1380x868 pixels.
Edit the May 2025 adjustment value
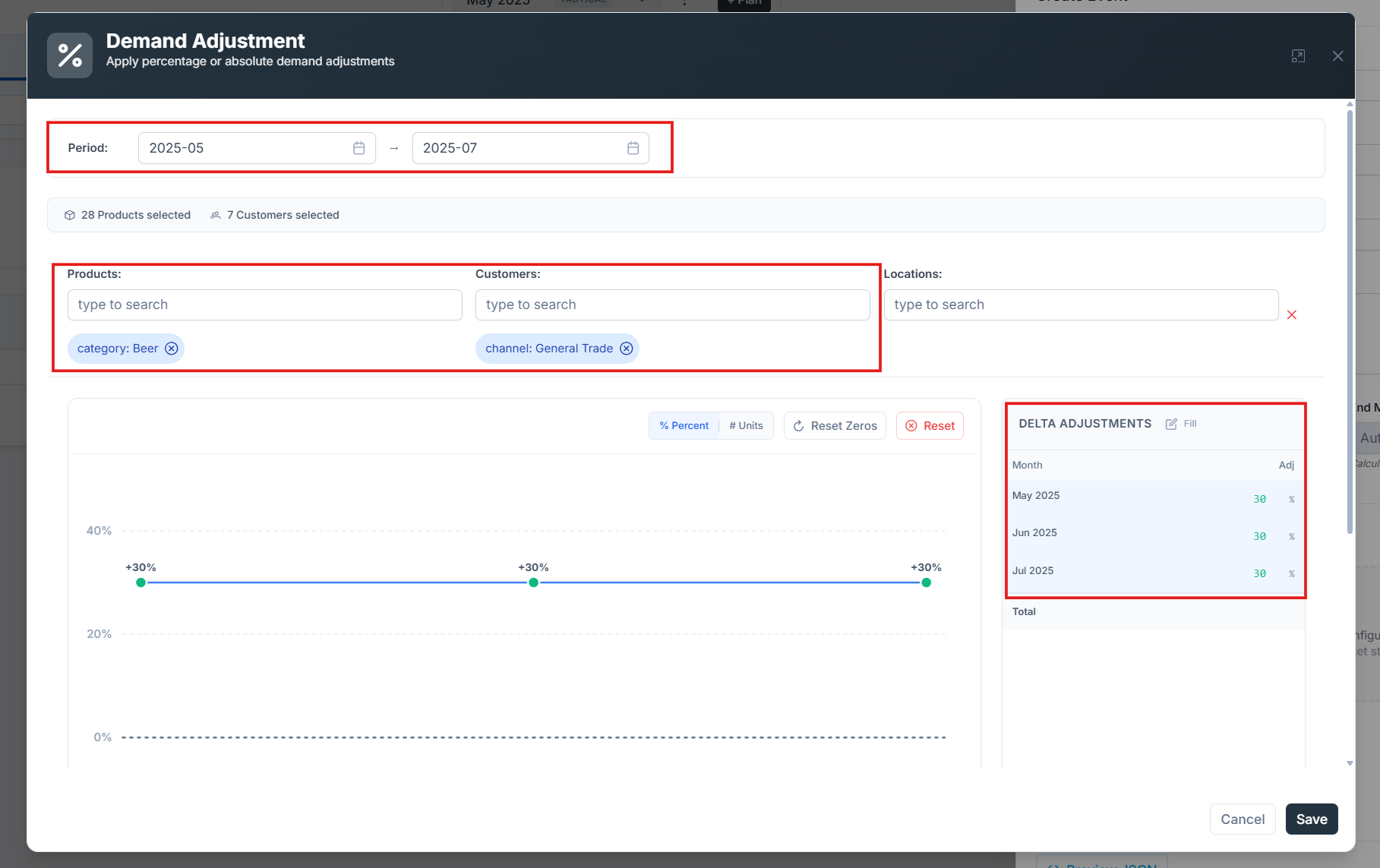(1259, 499)
